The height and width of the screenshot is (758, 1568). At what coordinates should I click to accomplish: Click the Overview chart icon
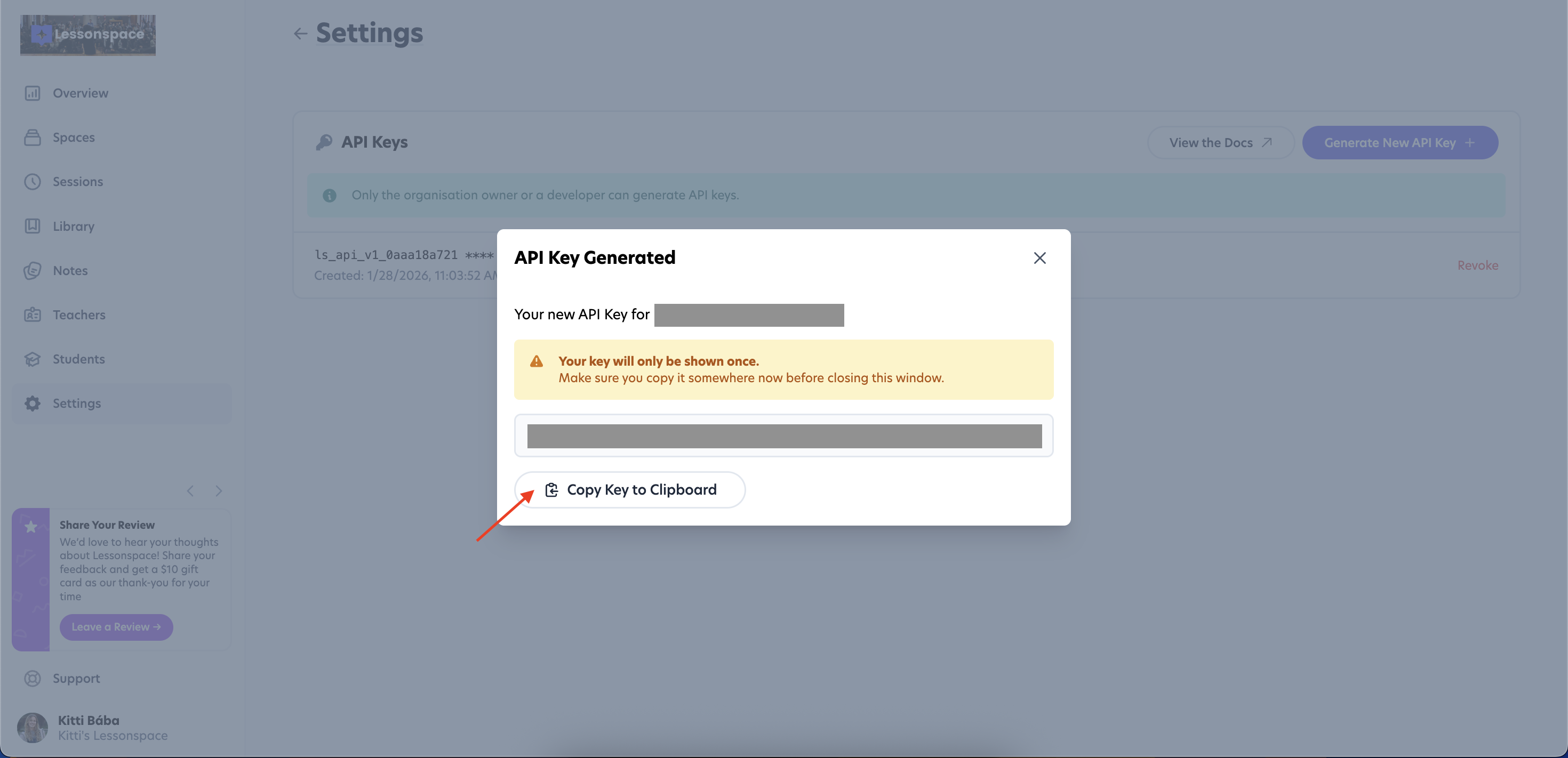[32, 93]
